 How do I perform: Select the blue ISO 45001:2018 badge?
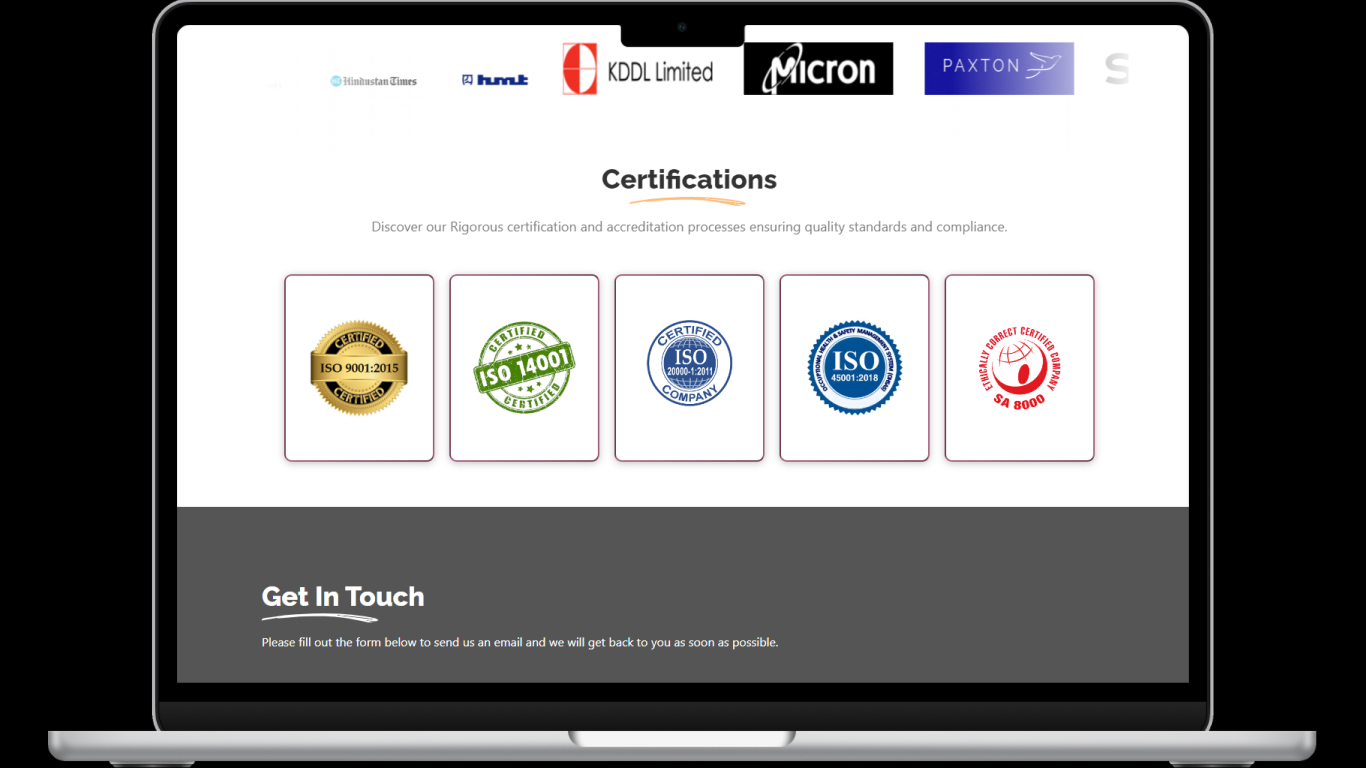point(854,367)
